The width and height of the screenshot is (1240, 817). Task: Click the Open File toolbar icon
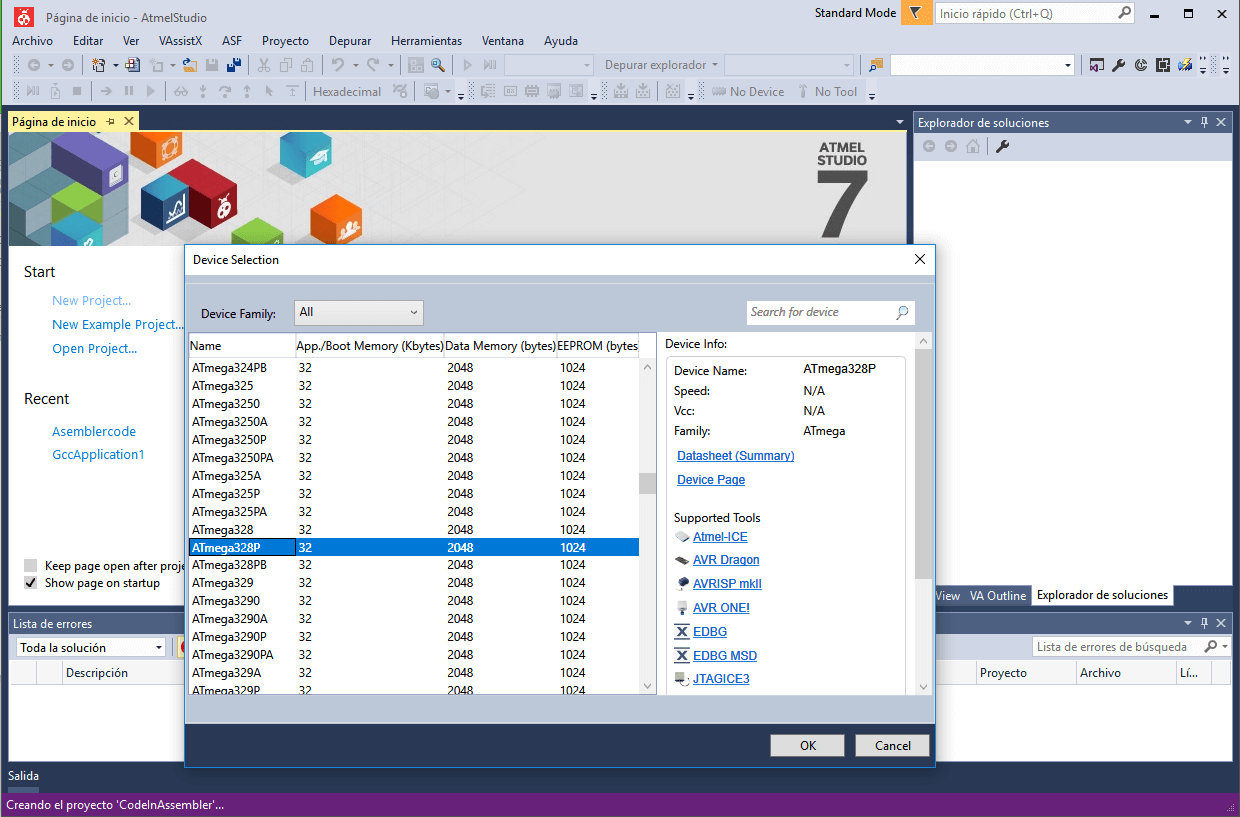tap(189, 65)
